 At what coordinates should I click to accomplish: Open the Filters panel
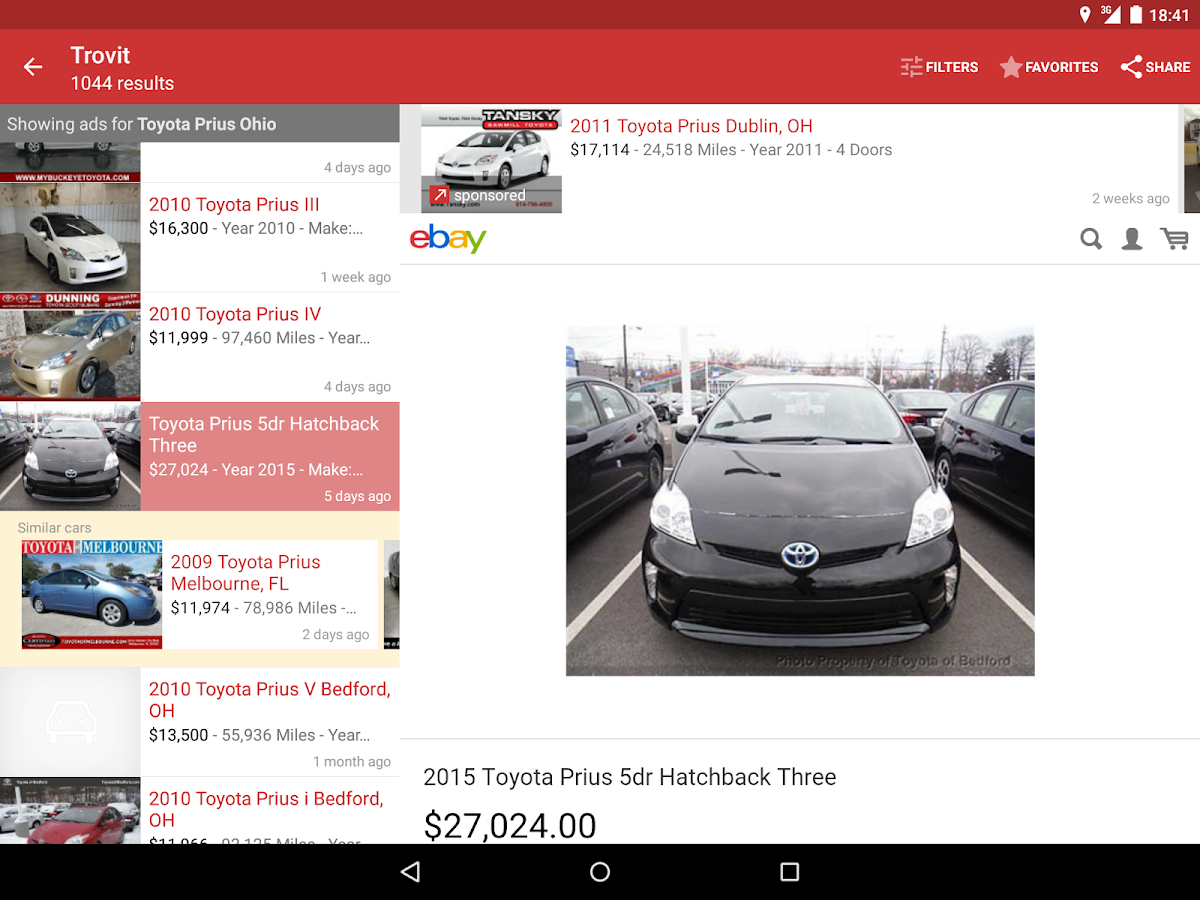click(938, 67)
